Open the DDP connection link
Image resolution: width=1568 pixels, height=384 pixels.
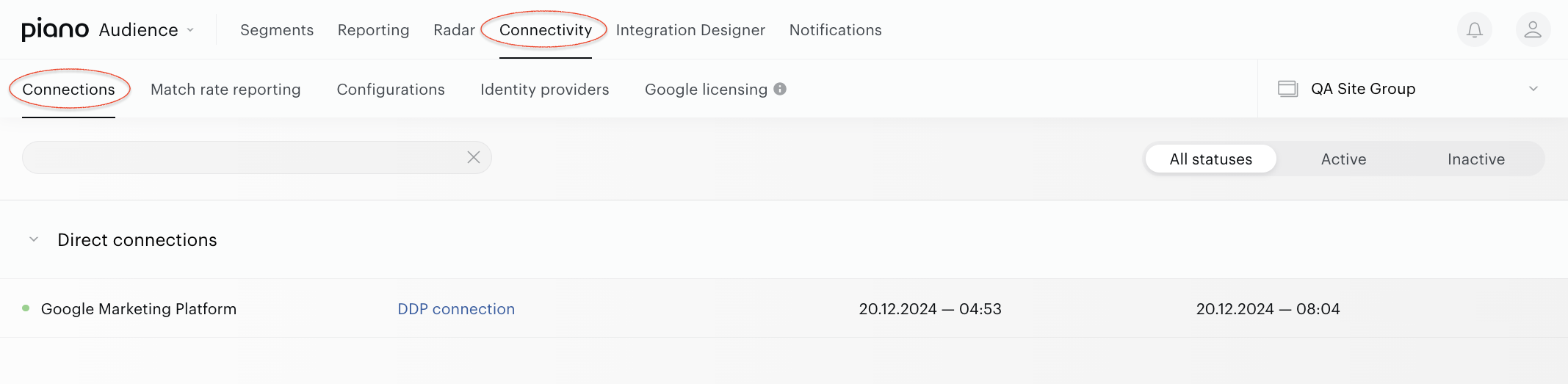coord(456,309)
